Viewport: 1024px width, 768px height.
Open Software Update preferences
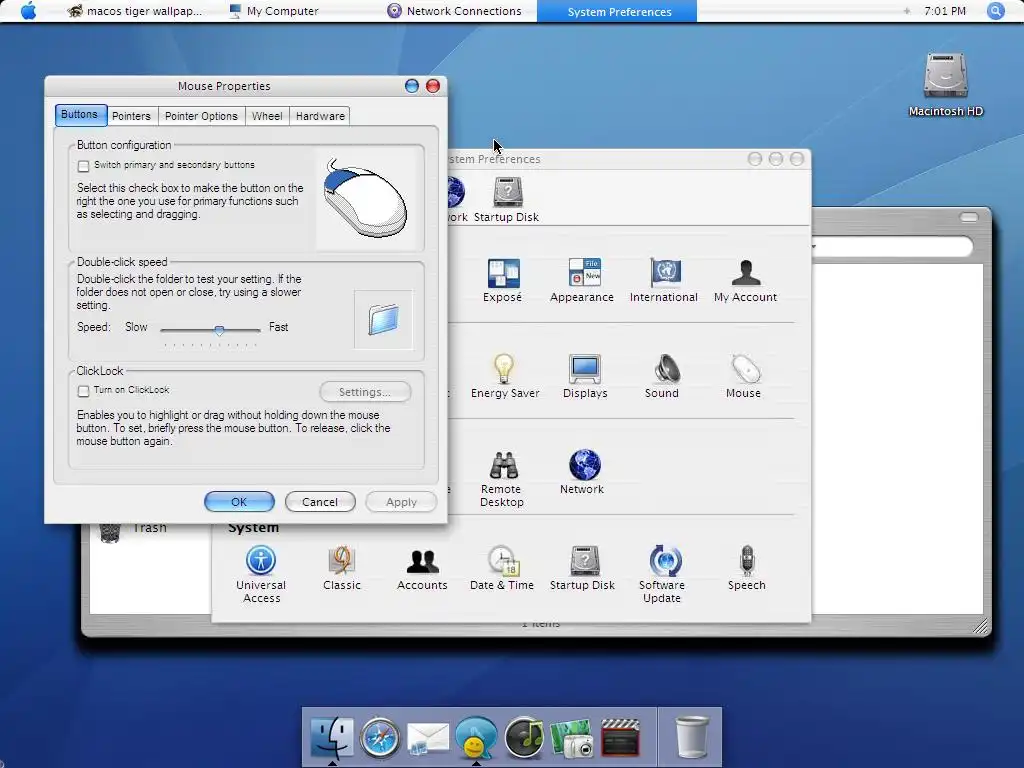coord(662,573)
